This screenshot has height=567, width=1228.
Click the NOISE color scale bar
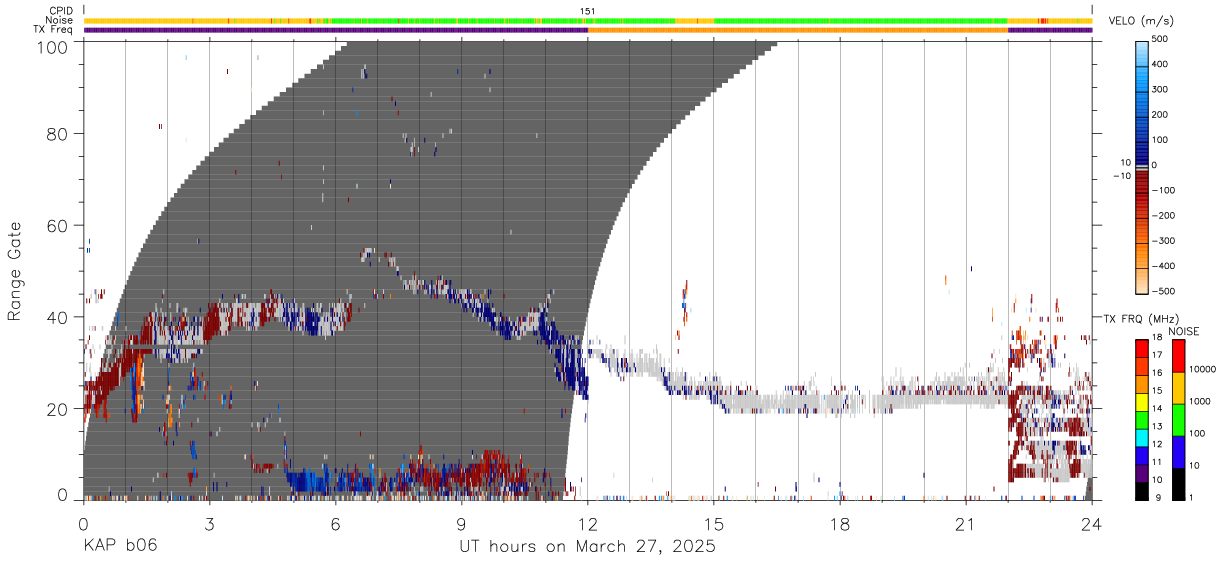1178,420
